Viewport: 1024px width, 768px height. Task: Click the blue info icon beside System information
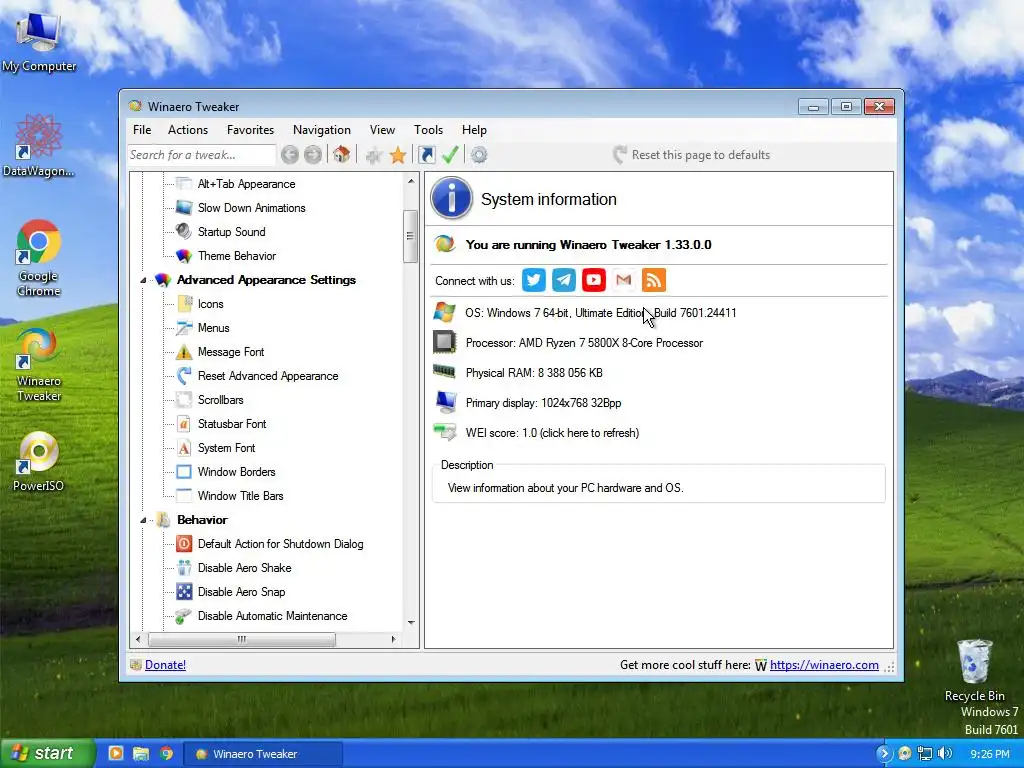click(x=451, y=198)
